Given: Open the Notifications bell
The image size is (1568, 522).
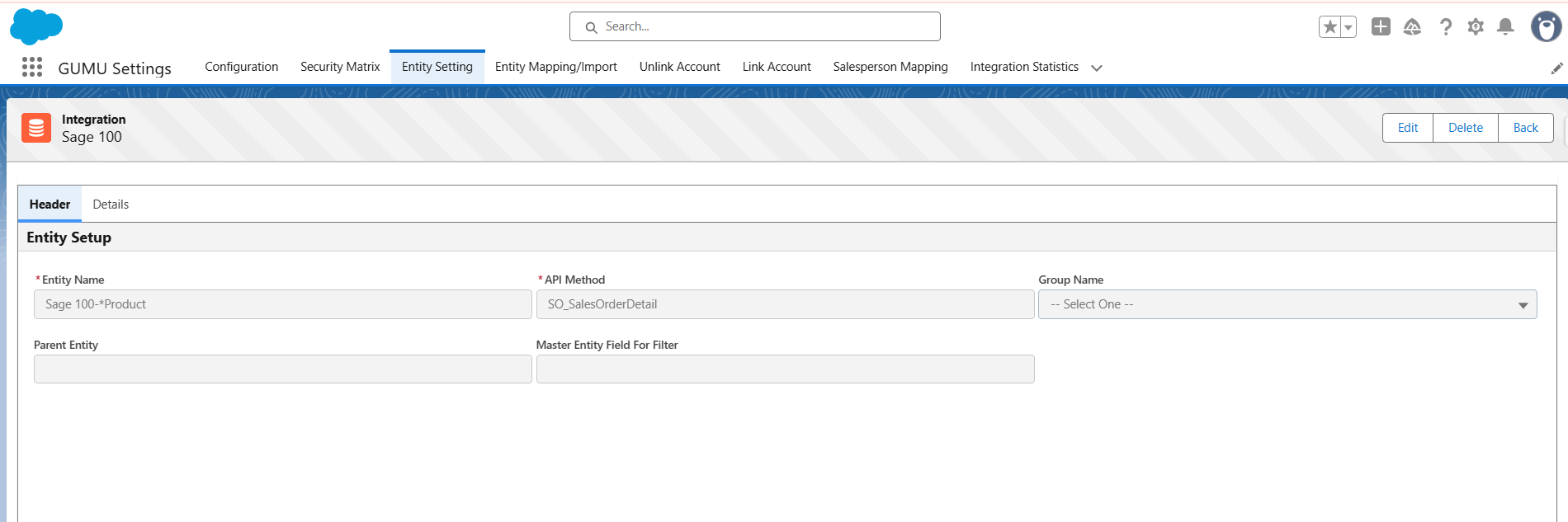Looking at the screenshot, I should 1505,27.
